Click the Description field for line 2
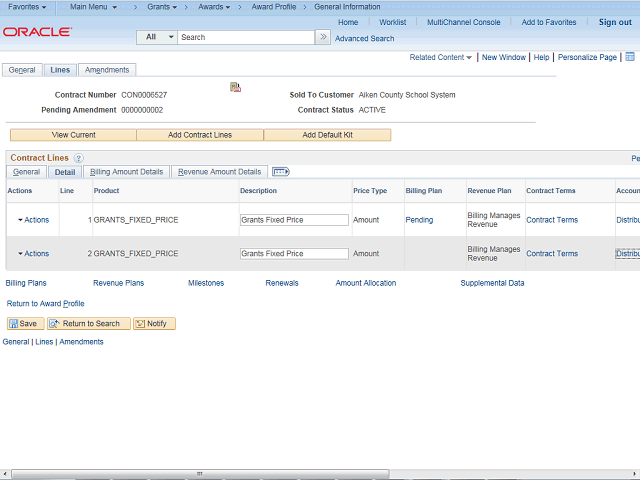The height and width of the screenshot is (480, 640). click(x=294, y=253)
